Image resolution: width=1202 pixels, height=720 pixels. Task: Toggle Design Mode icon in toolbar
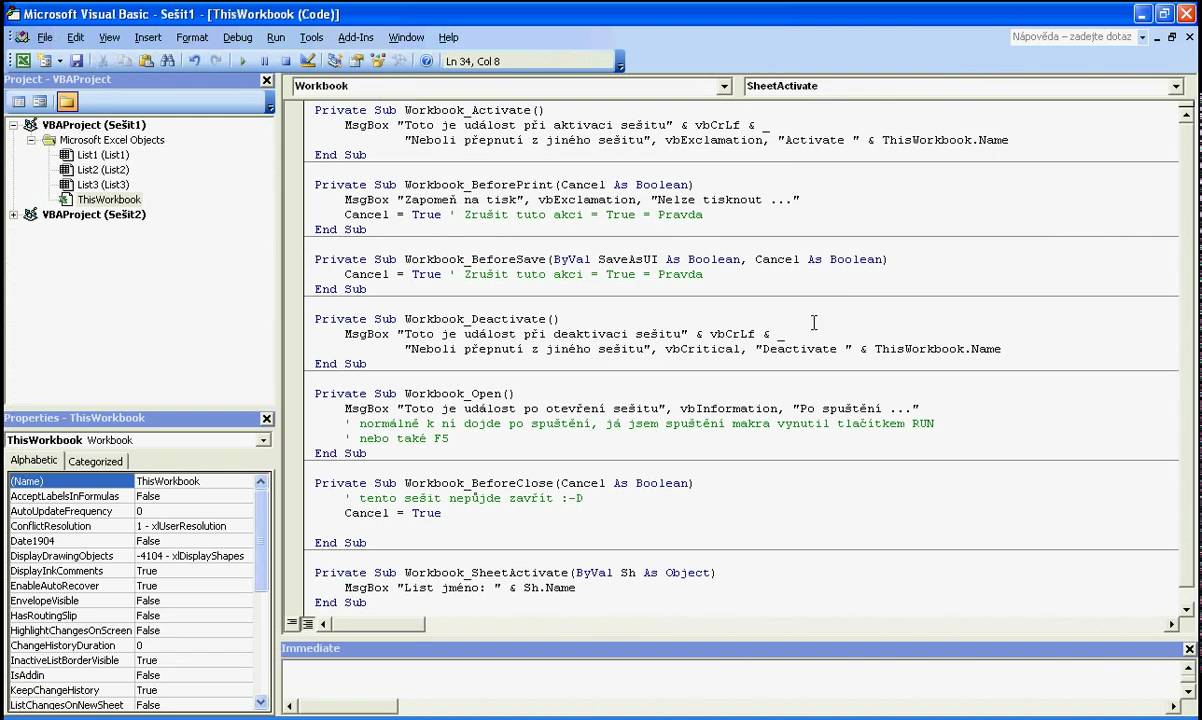point(307,61)
